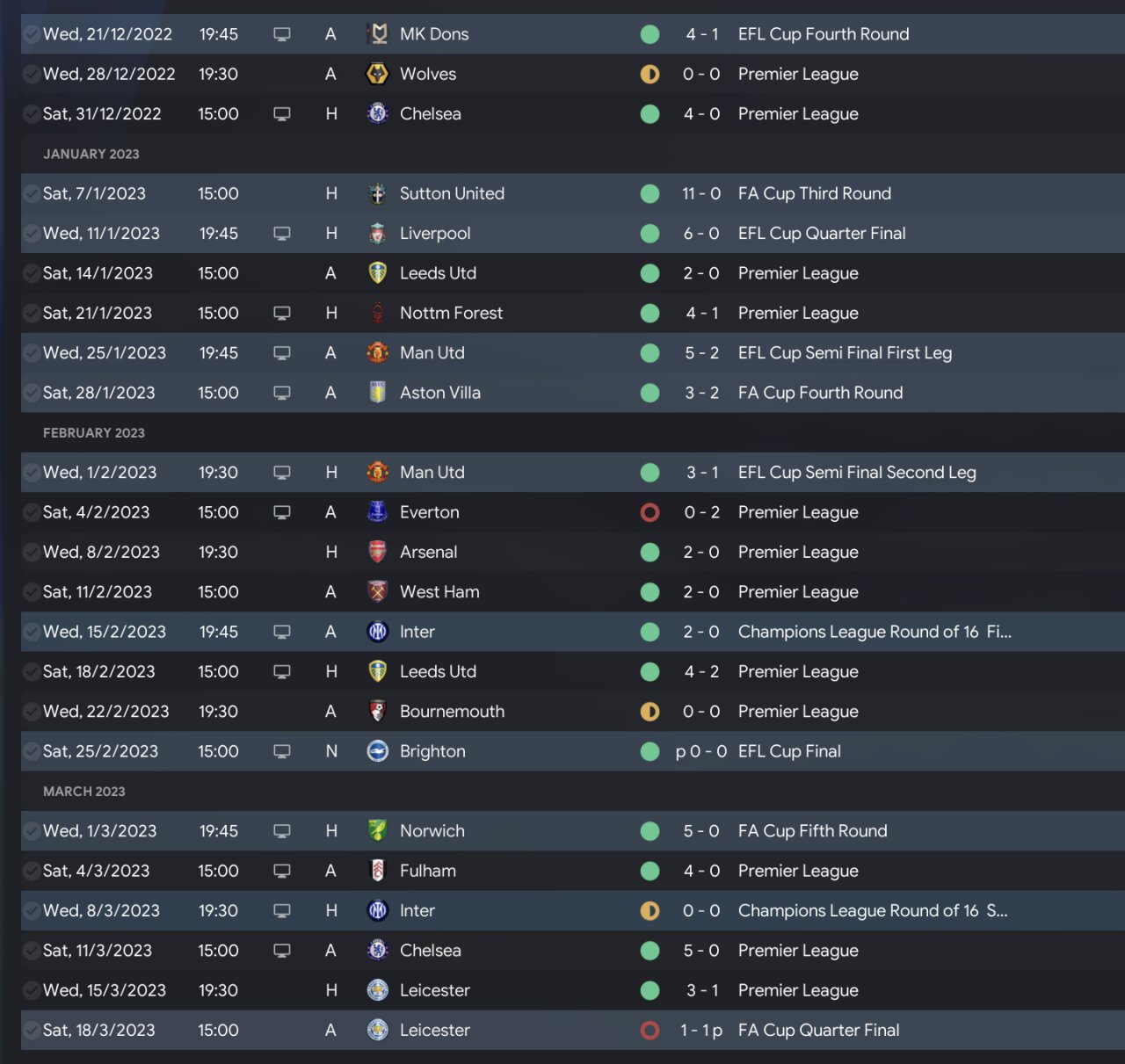This screenshot has height=1064, width=1125.
Task: Click the Liverpool club badge
Action: (x=378, y=234)
